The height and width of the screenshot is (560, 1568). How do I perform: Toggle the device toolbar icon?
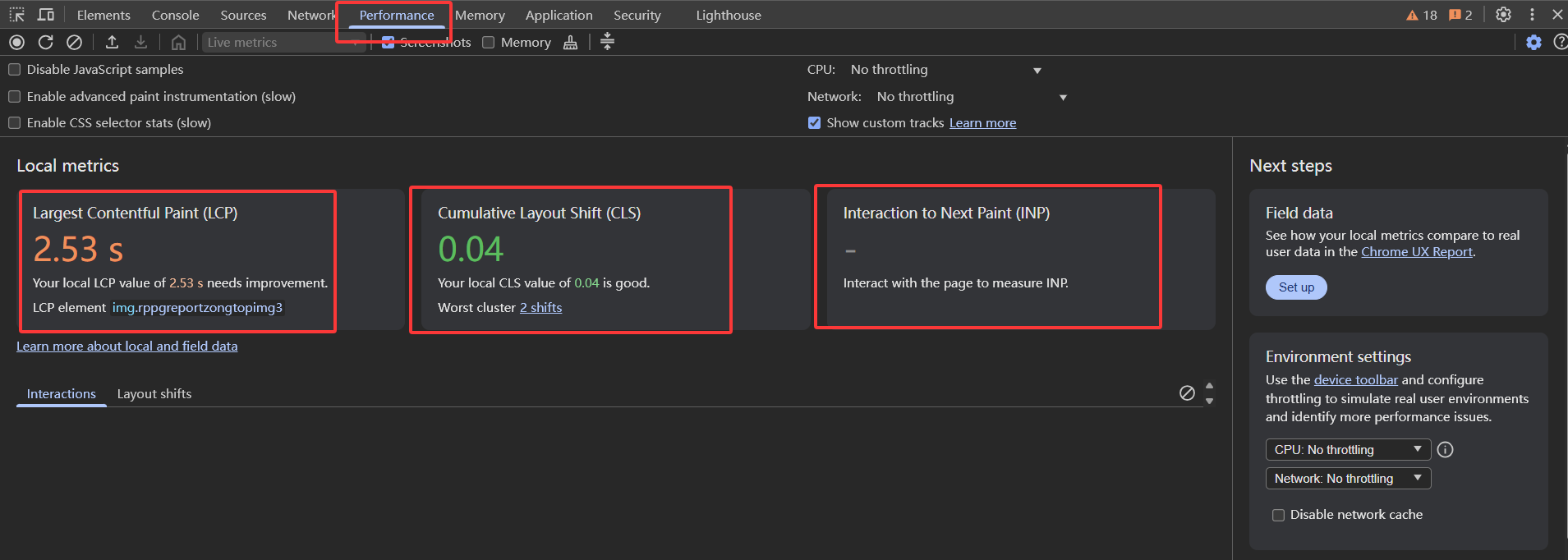point(46,15)
